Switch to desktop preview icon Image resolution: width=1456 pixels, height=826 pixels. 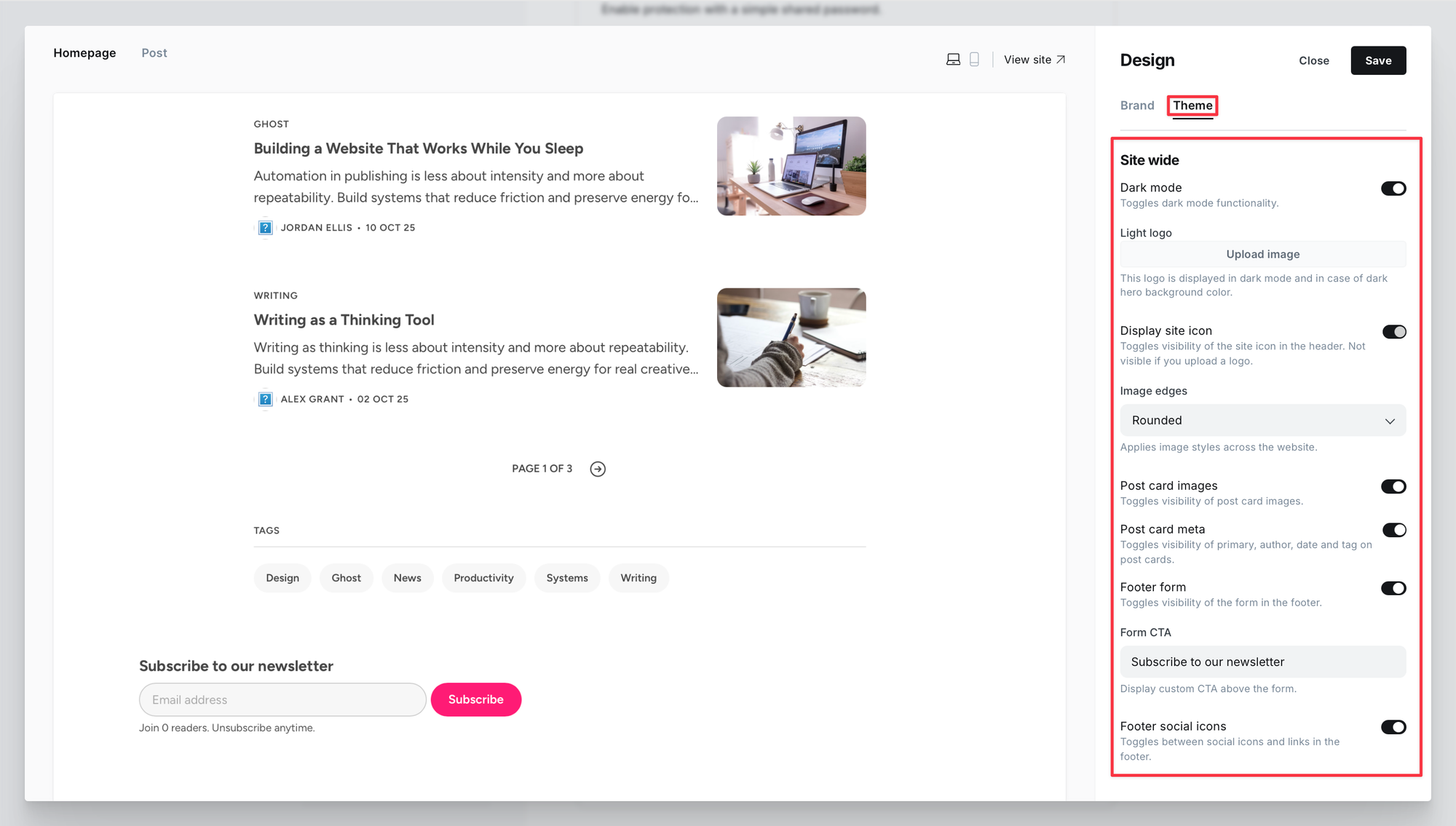pos(953,60)
